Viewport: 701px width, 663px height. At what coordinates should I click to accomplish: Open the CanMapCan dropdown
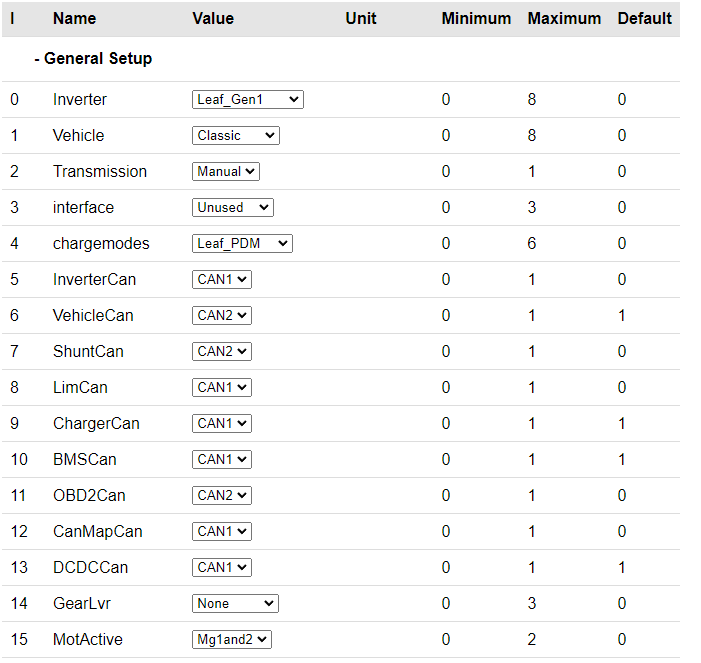coord(221,532)
